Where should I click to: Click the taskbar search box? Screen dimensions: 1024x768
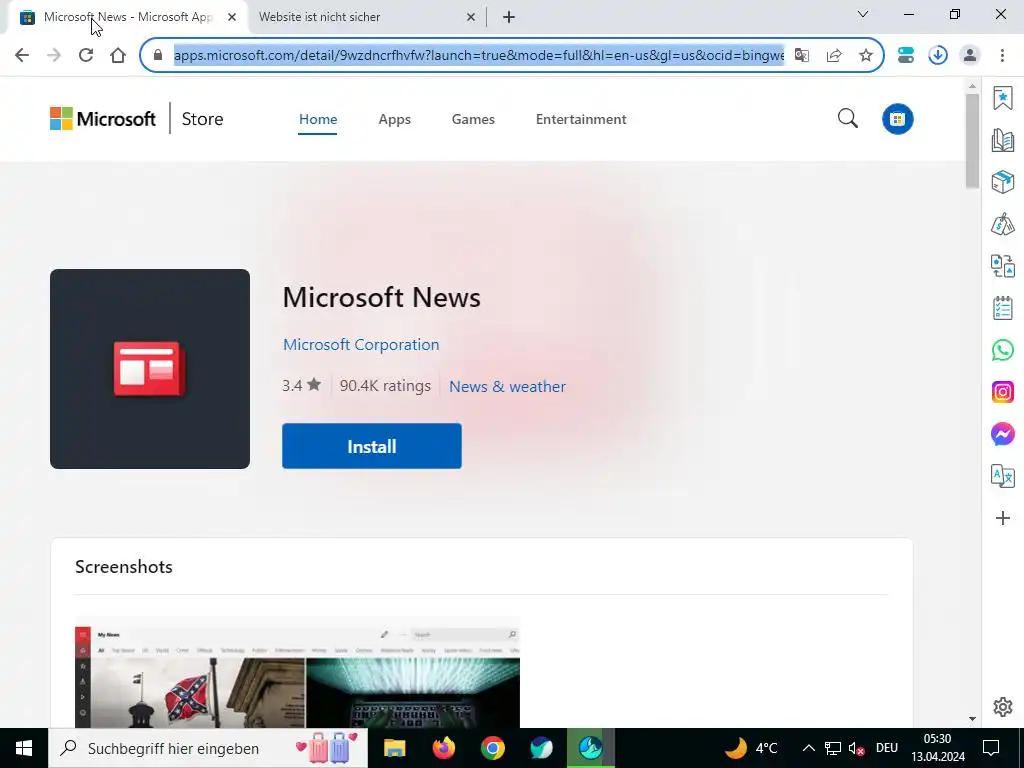click(x=208, y=748)
